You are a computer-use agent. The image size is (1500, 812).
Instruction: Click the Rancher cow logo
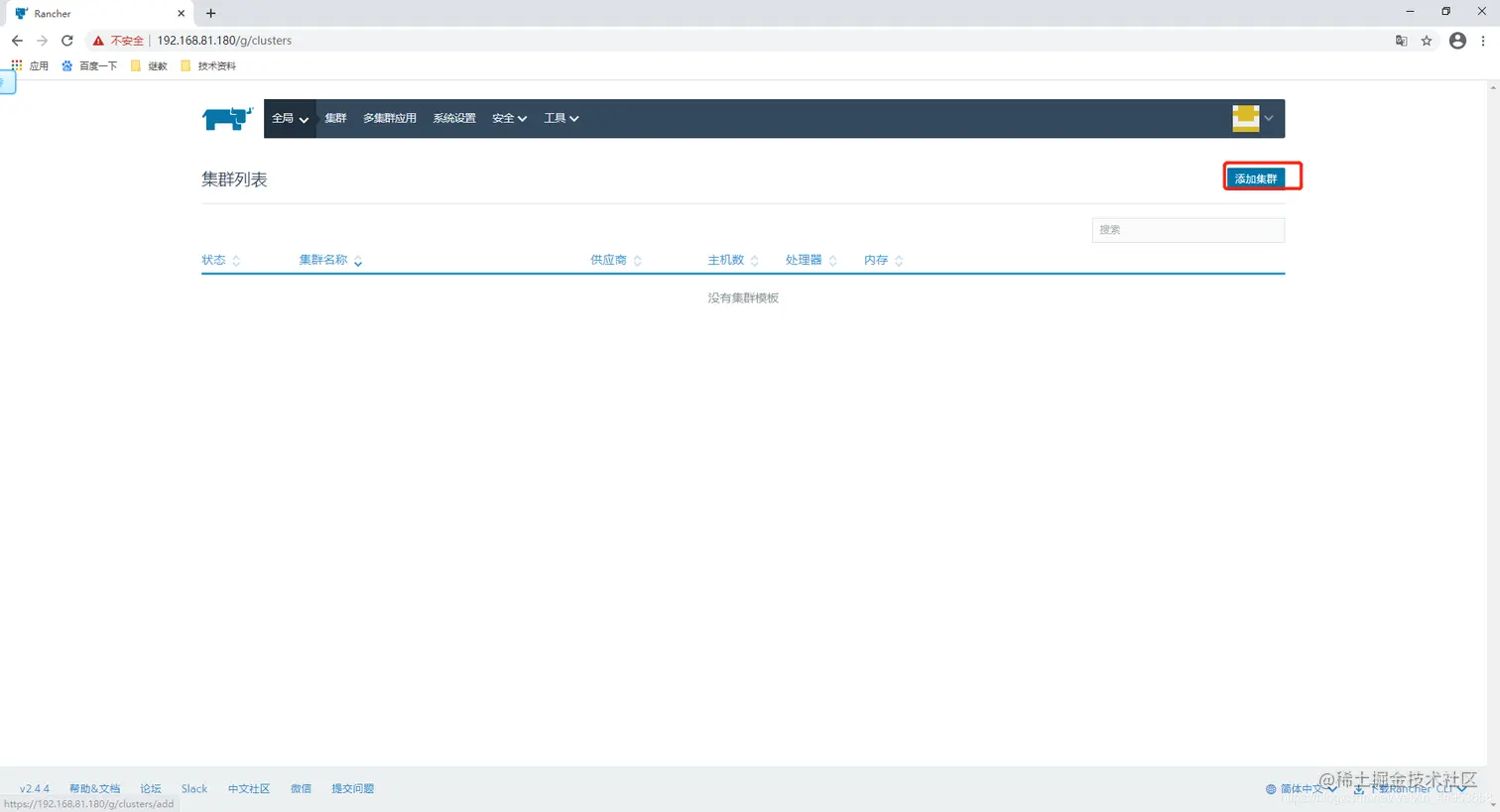(x=227, y=118)
